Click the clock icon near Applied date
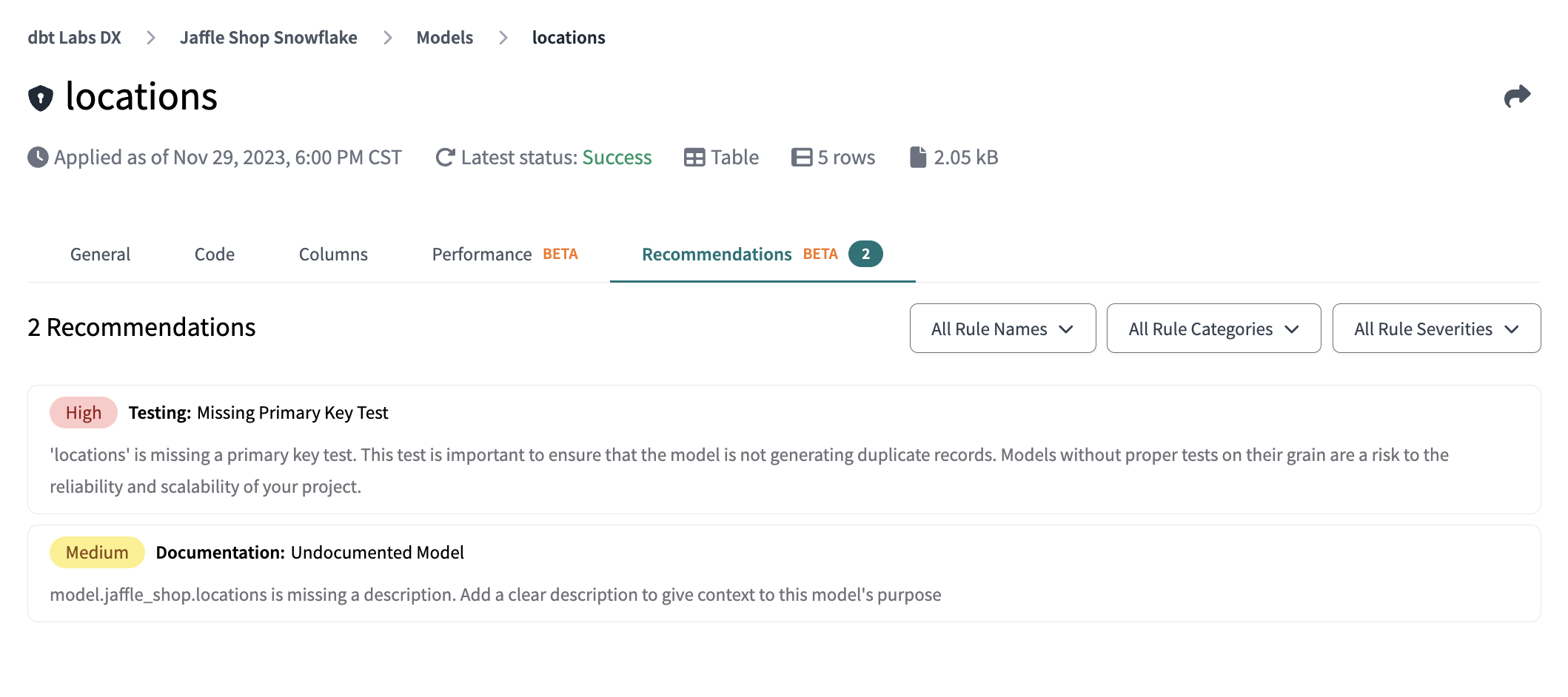This screenshot has height=697, width=1568. (x=38, y=158)
